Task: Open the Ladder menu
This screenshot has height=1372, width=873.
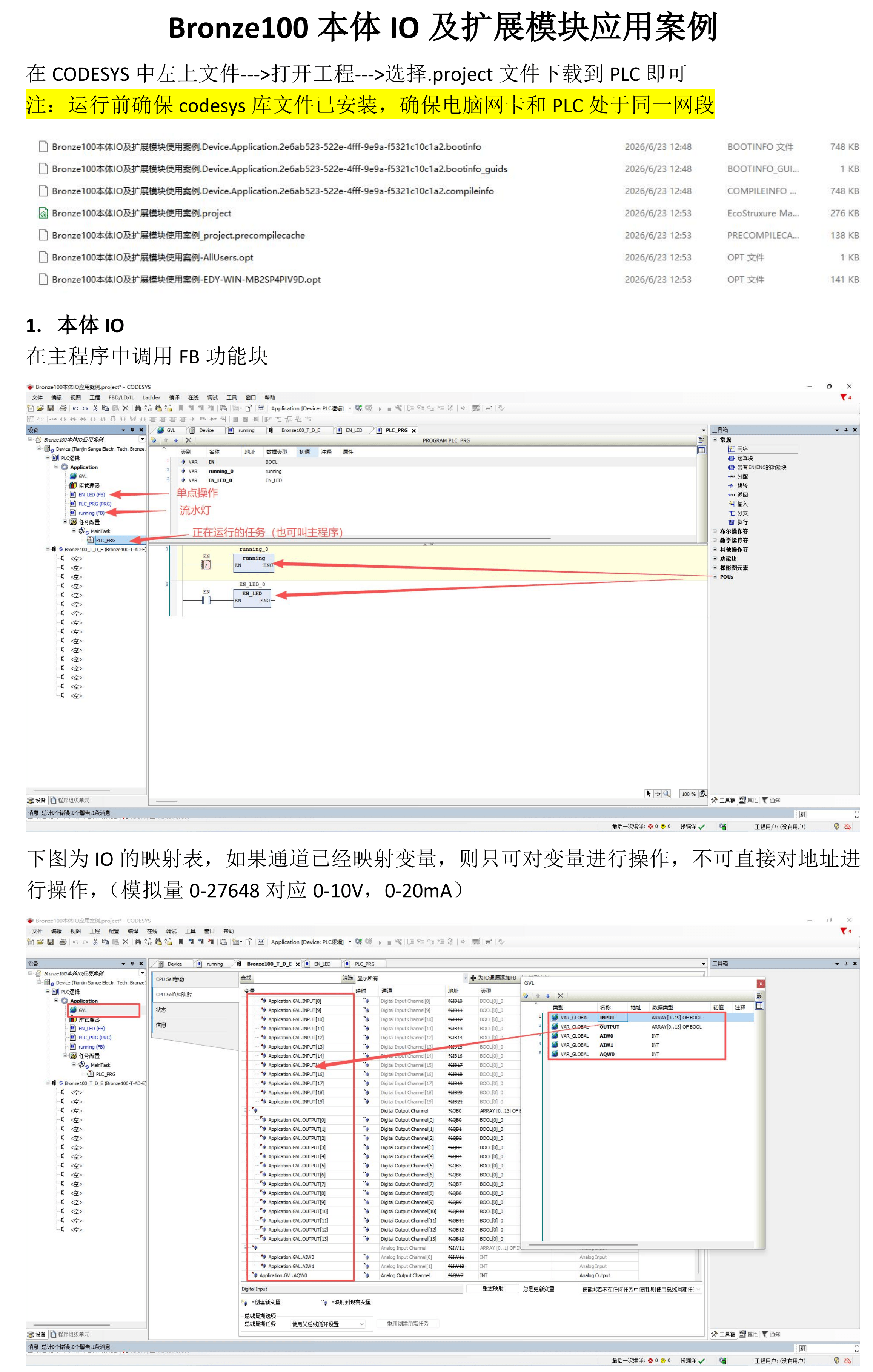Action: [x=152, y=397]
